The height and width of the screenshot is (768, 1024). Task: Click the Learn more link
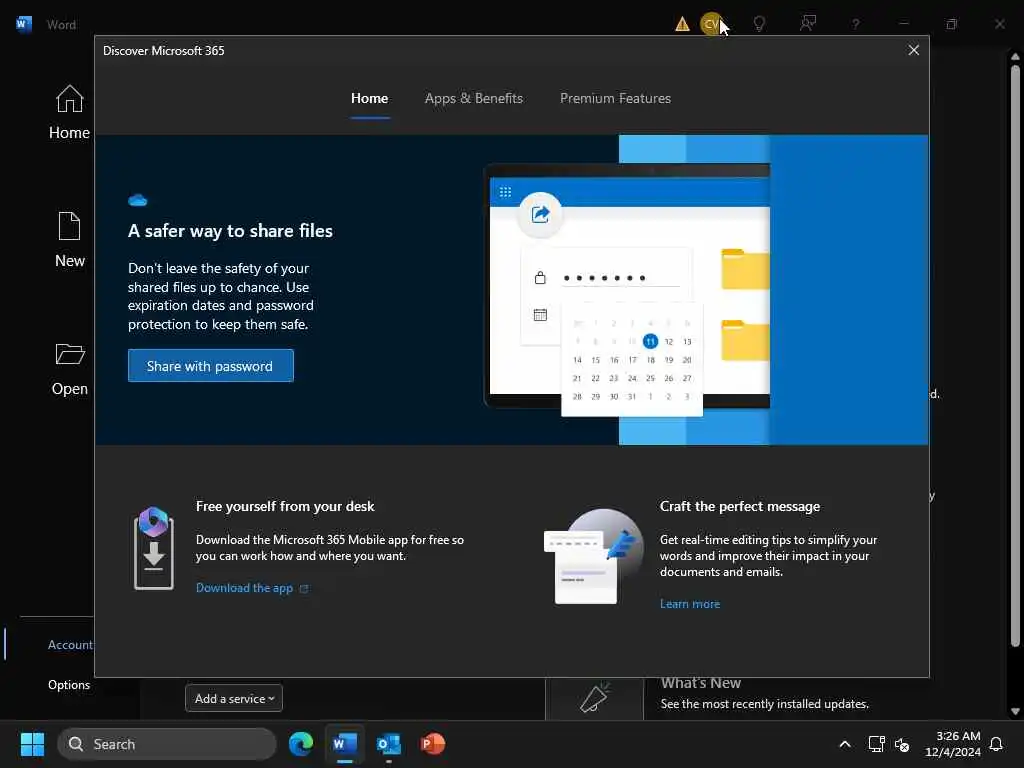point(690,603)
